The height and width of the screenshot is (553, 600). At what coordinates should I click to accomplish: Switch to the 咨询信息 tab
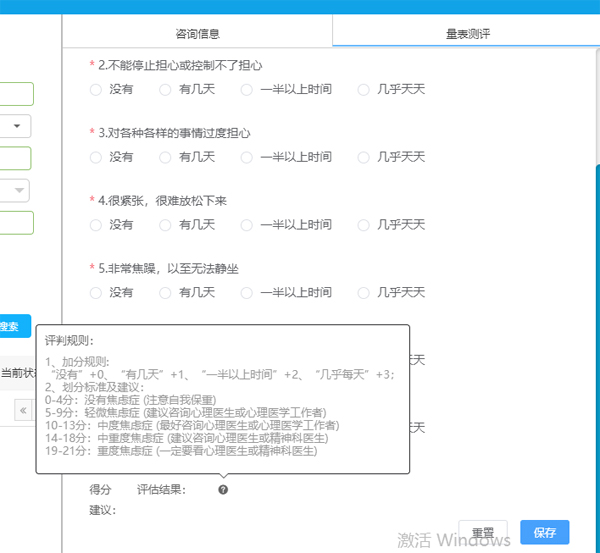tap(197, 34)
